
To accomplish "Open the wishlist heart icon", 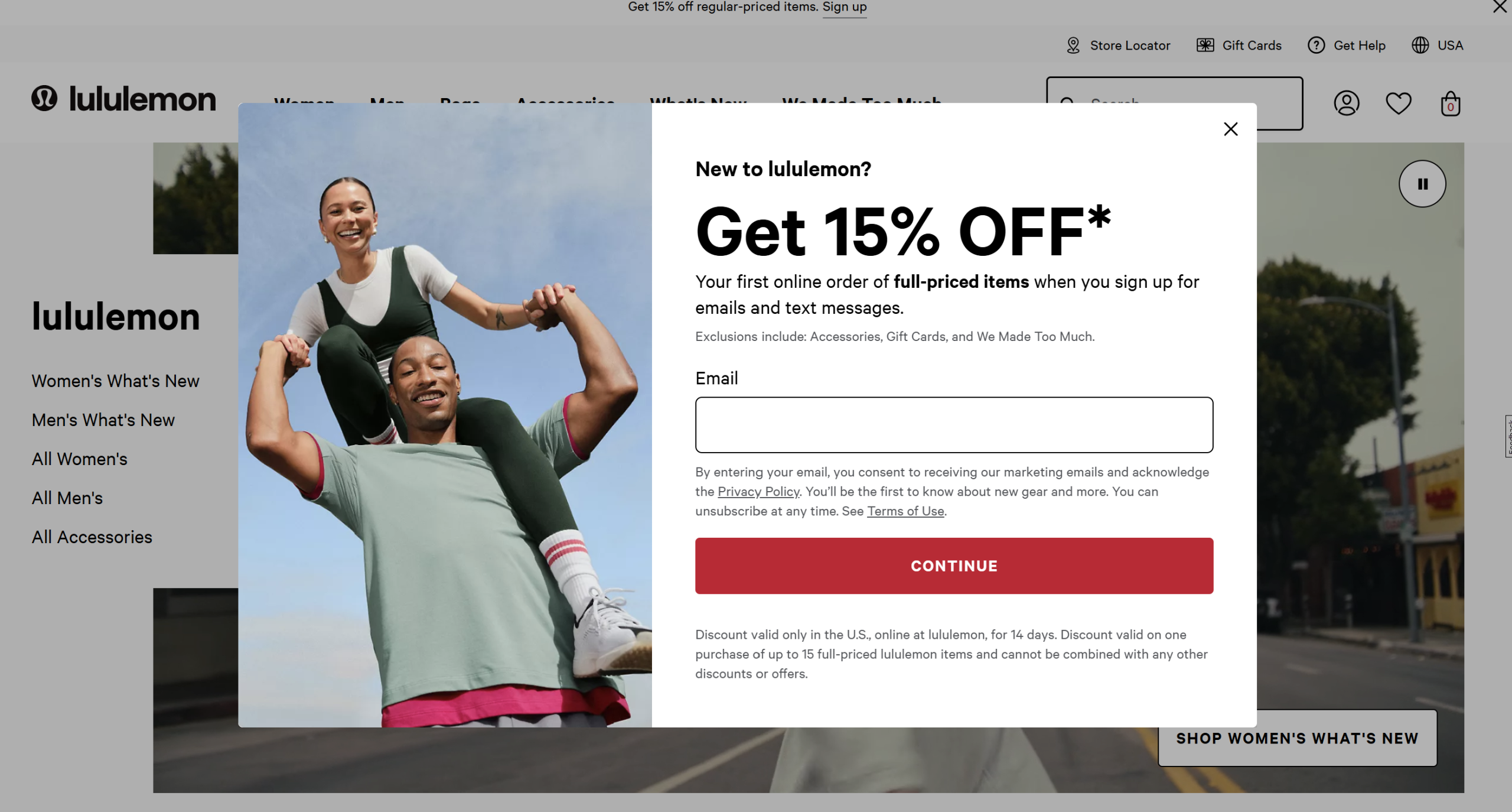I will tap(1399, 103).
